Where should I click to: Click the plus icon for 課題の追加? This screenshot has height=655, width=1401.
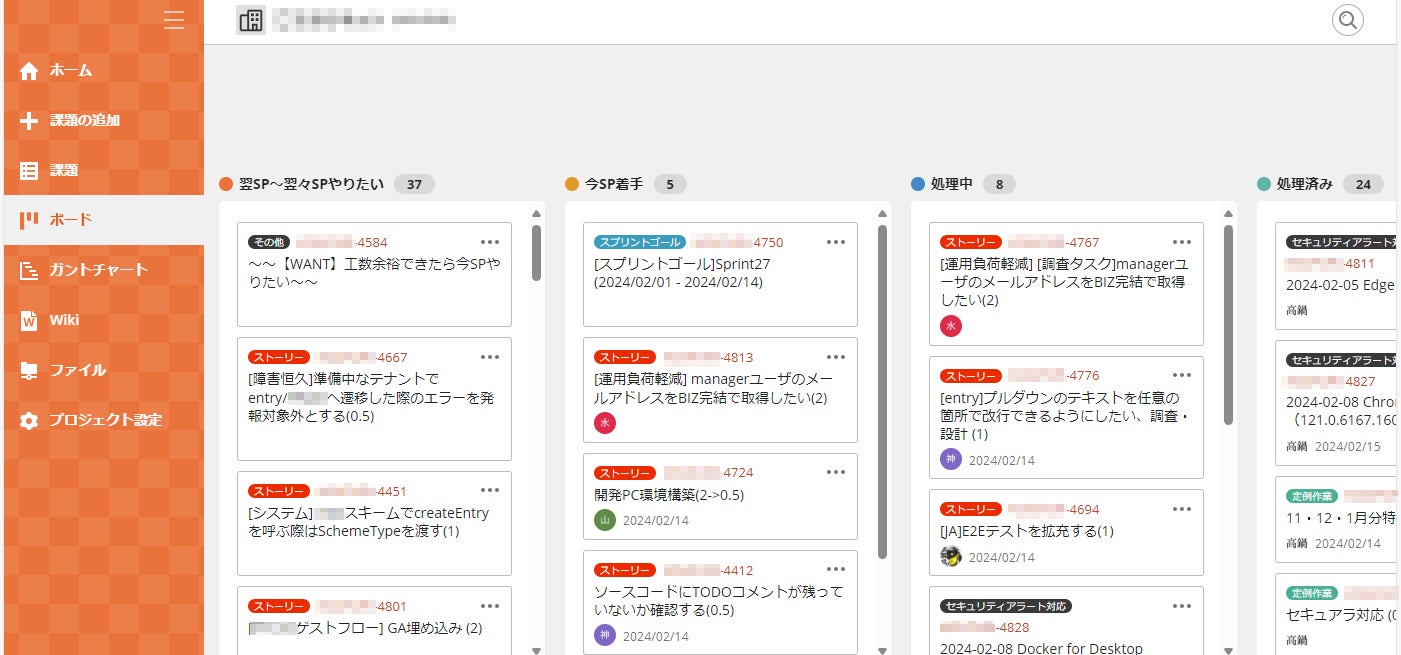(29, 120)
